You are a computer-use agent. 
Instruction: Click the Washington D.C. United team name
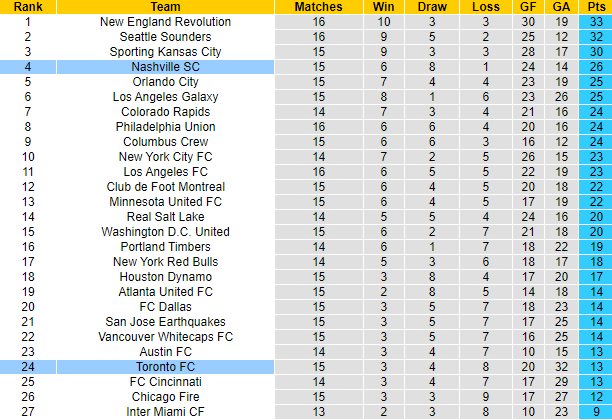tap(165, 231)
